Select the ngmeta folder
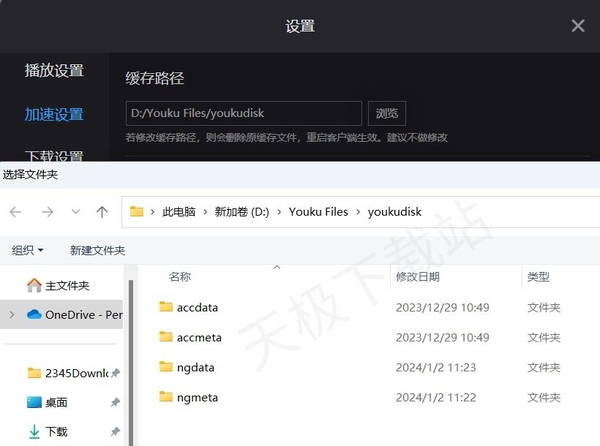This screenshot has height=446, width=600. pos(197,397)
